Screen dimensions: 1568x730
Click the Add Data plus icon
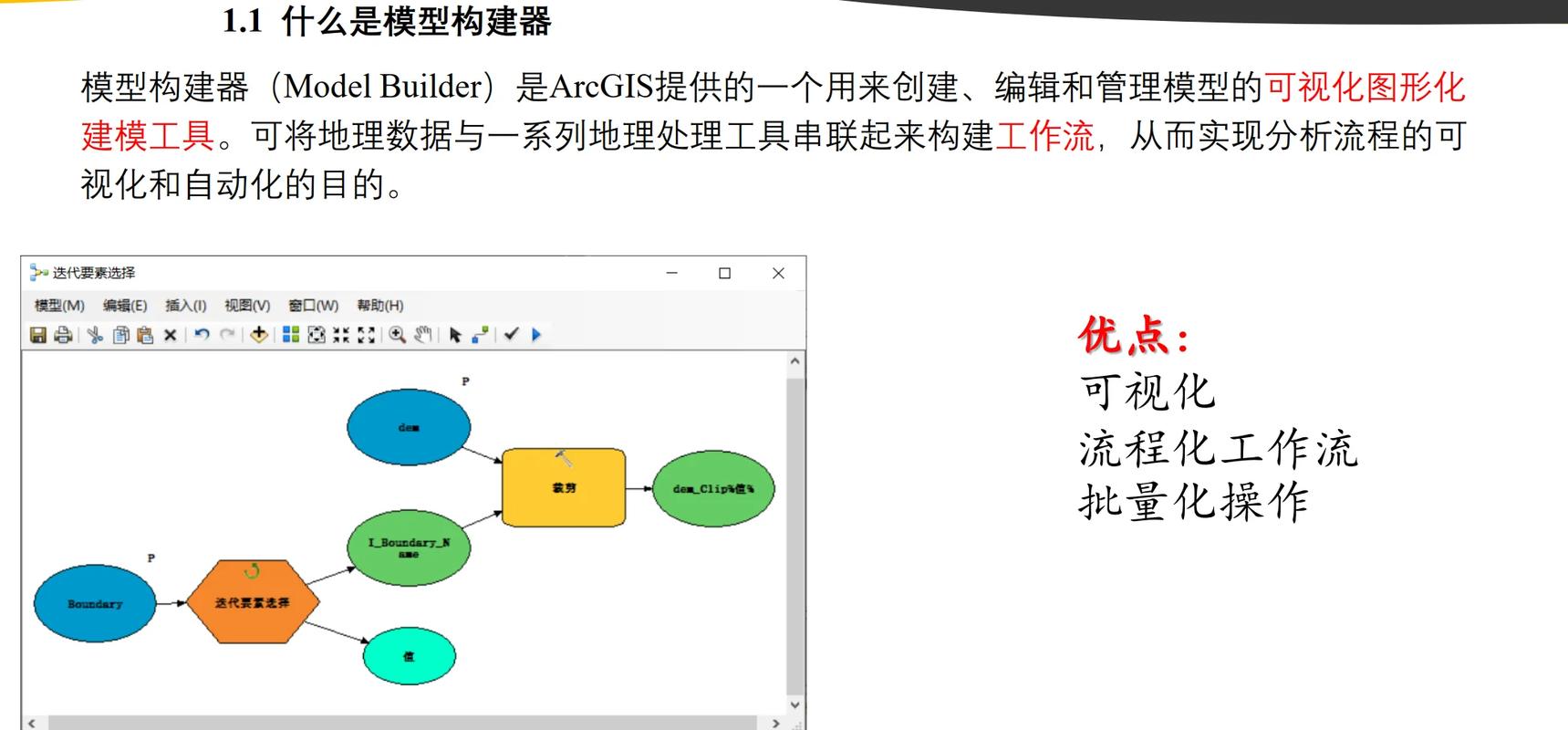(259, 335)
